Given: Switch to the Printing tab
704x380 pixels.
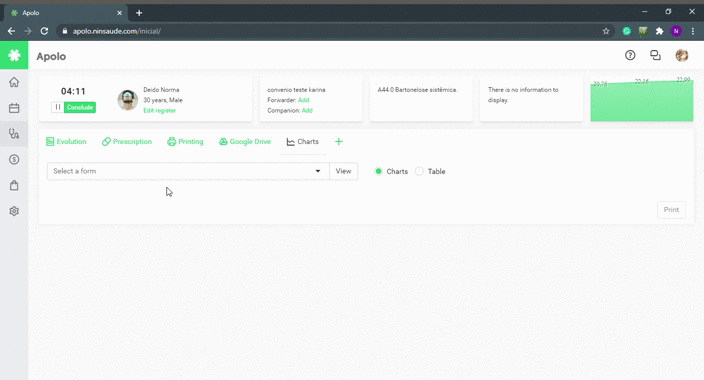Looking at the screenshot, I should [185, 141].
